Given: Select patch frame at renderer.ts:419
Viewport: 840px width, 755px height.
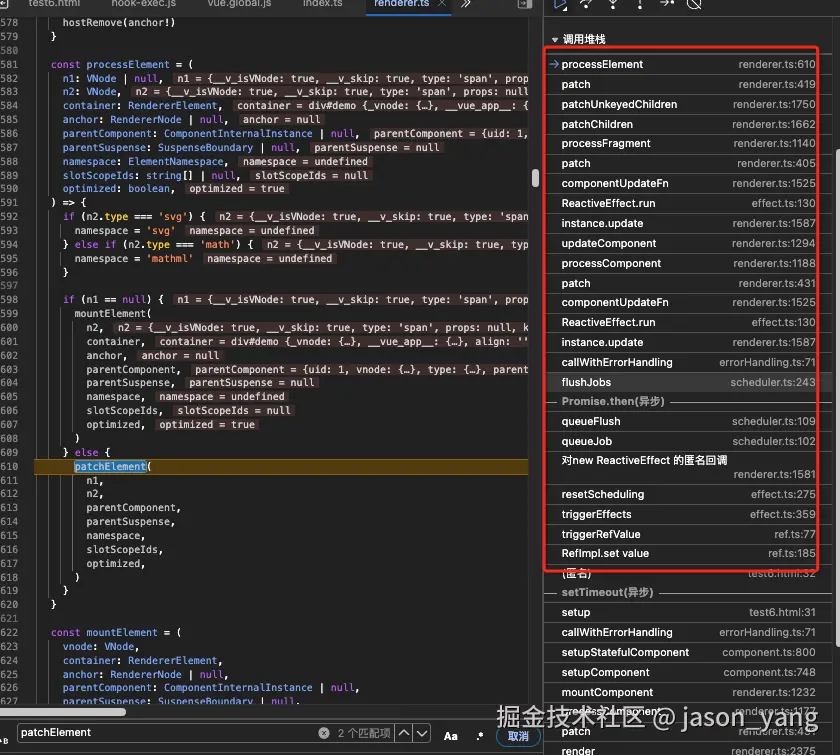Looking at the screenshot, I should click(x=688, y=85).
